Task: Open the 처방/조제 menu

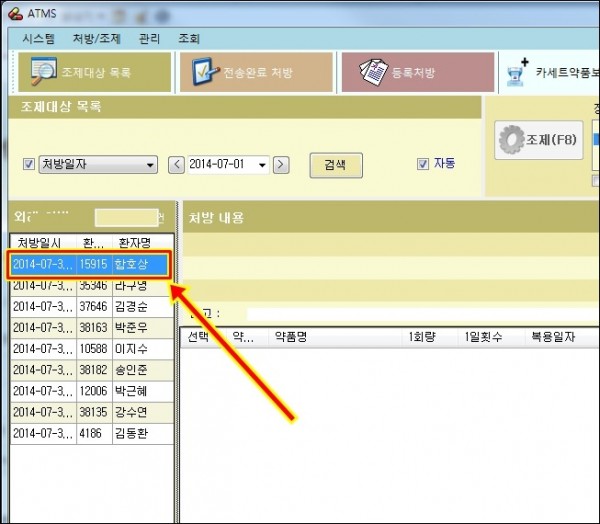Action: [x=96, y=39]
